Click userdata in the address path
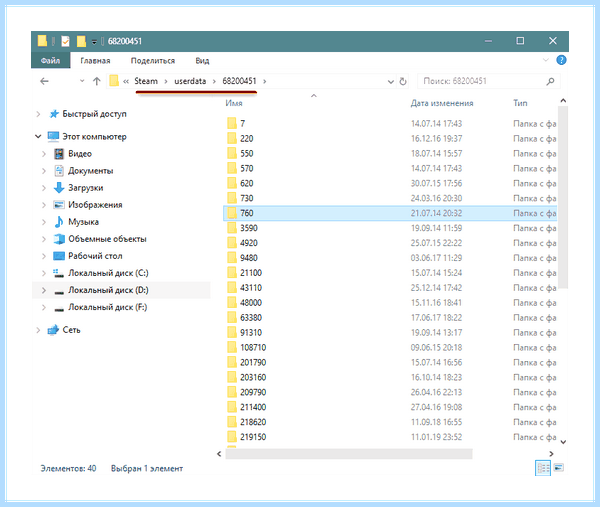600x507 pixels. pyautogui.click(x=190, y=81)
